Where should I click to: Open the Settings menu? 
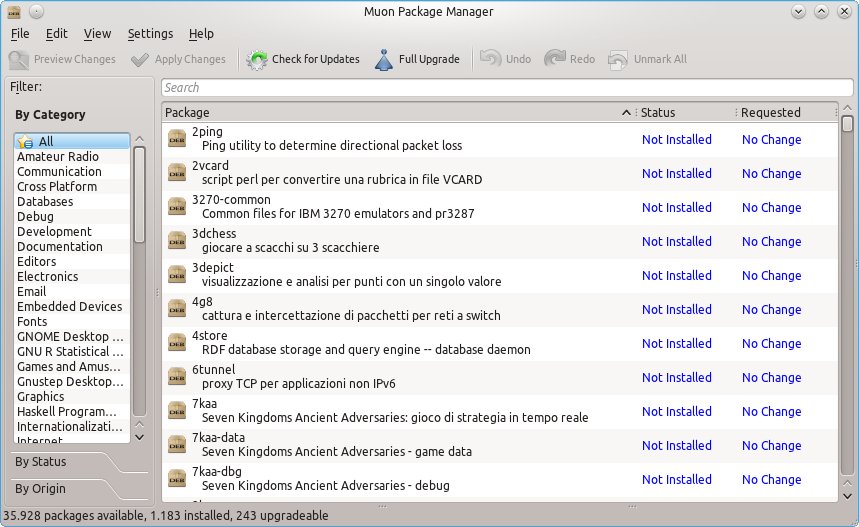click(x=150, y=34)
